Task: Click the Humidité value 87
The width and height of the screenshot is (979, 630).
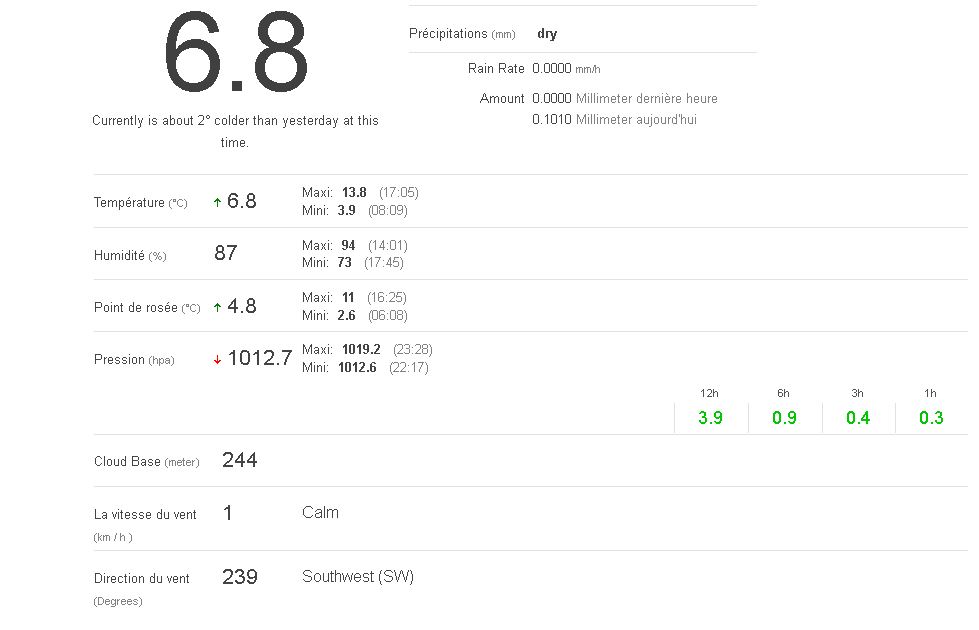Action: click(226, 253)
